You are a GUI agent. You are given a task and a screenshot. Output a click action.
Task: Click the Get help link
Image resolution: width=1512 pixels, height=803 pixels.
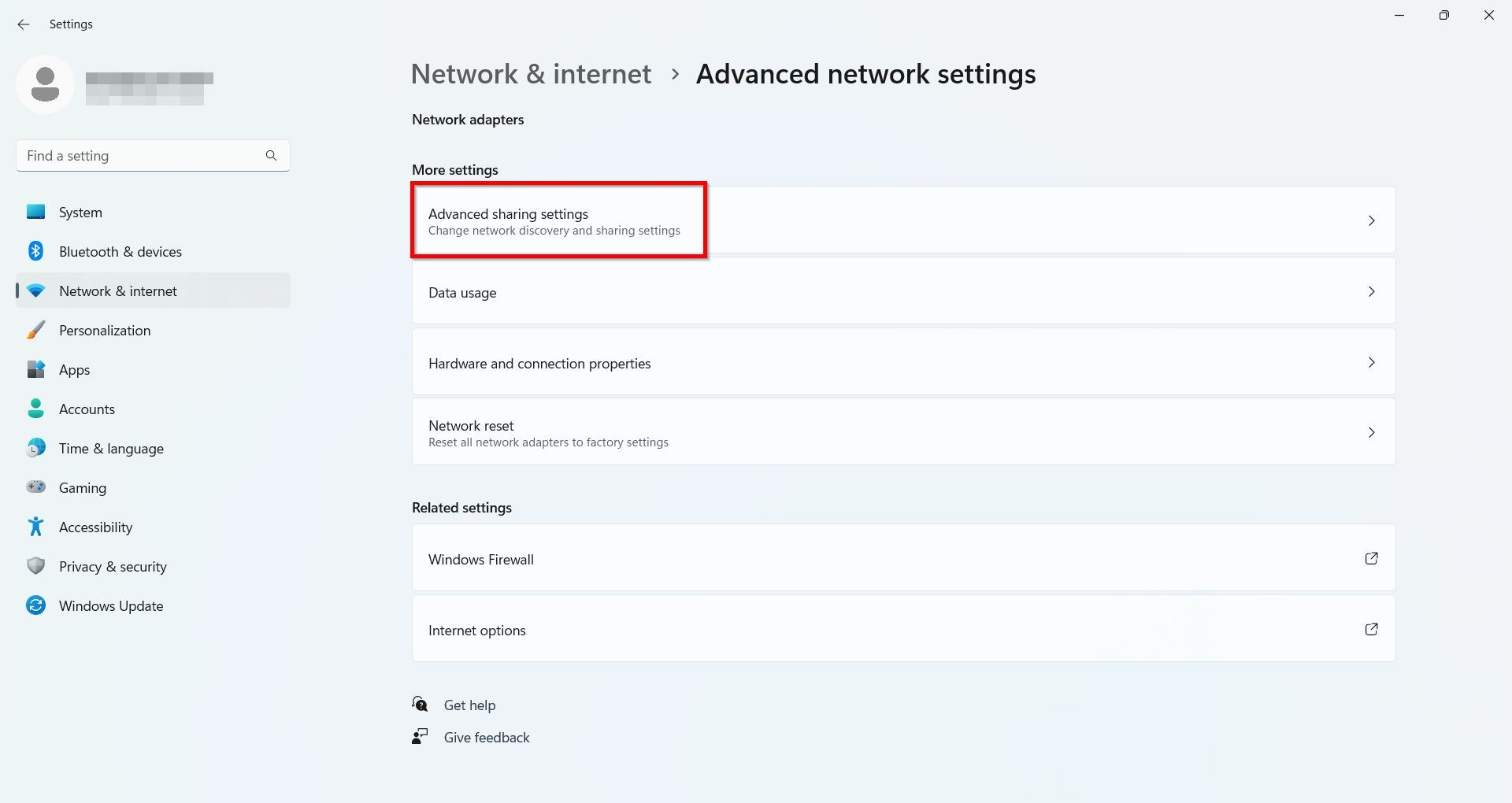point(469,705)
